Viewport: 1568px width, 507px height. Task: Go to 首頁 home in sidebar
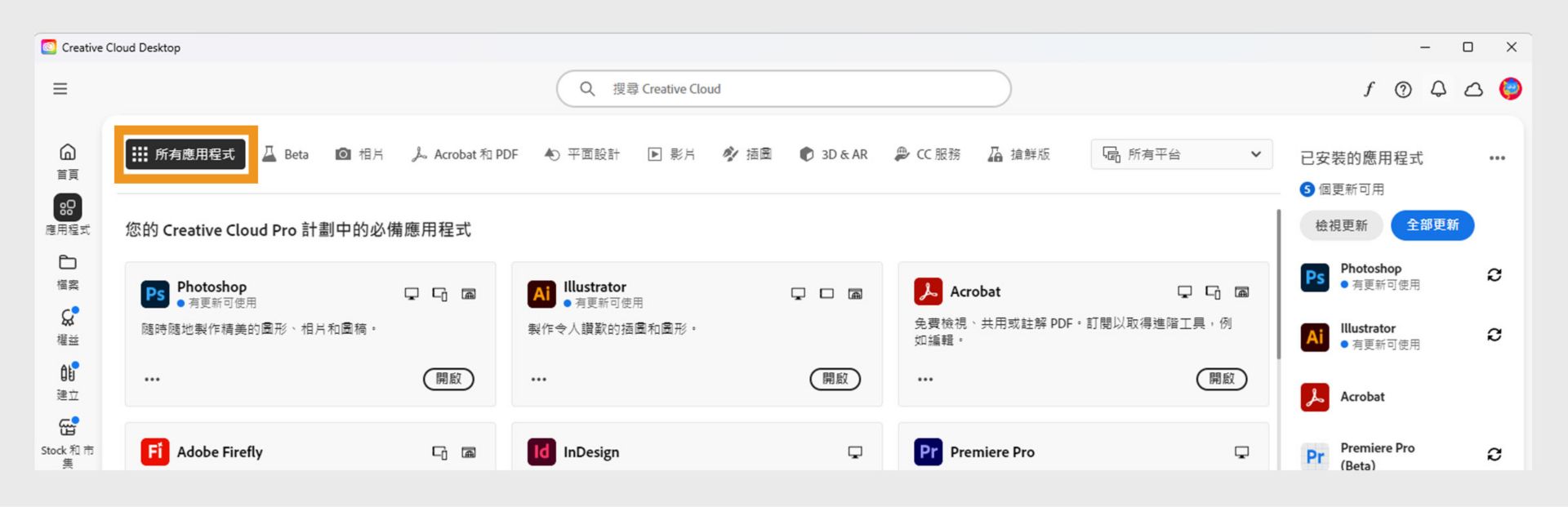click(x=68, y=162)
